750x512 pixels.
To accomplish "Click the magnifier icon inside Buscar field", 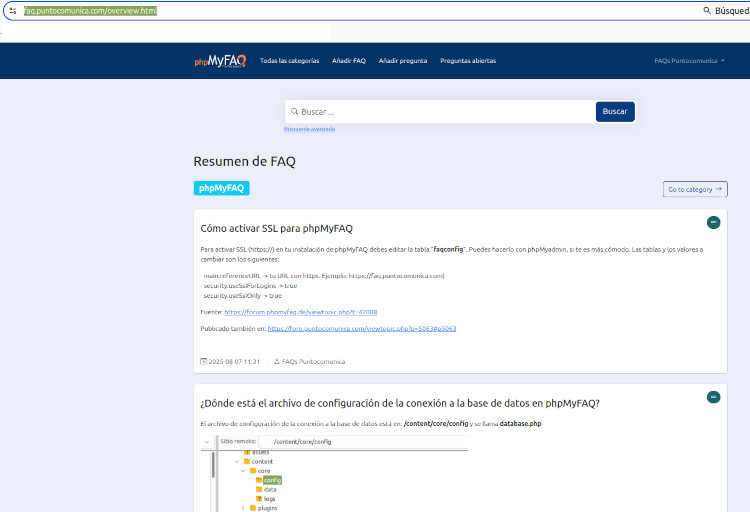I will click(x=295, y=111).
